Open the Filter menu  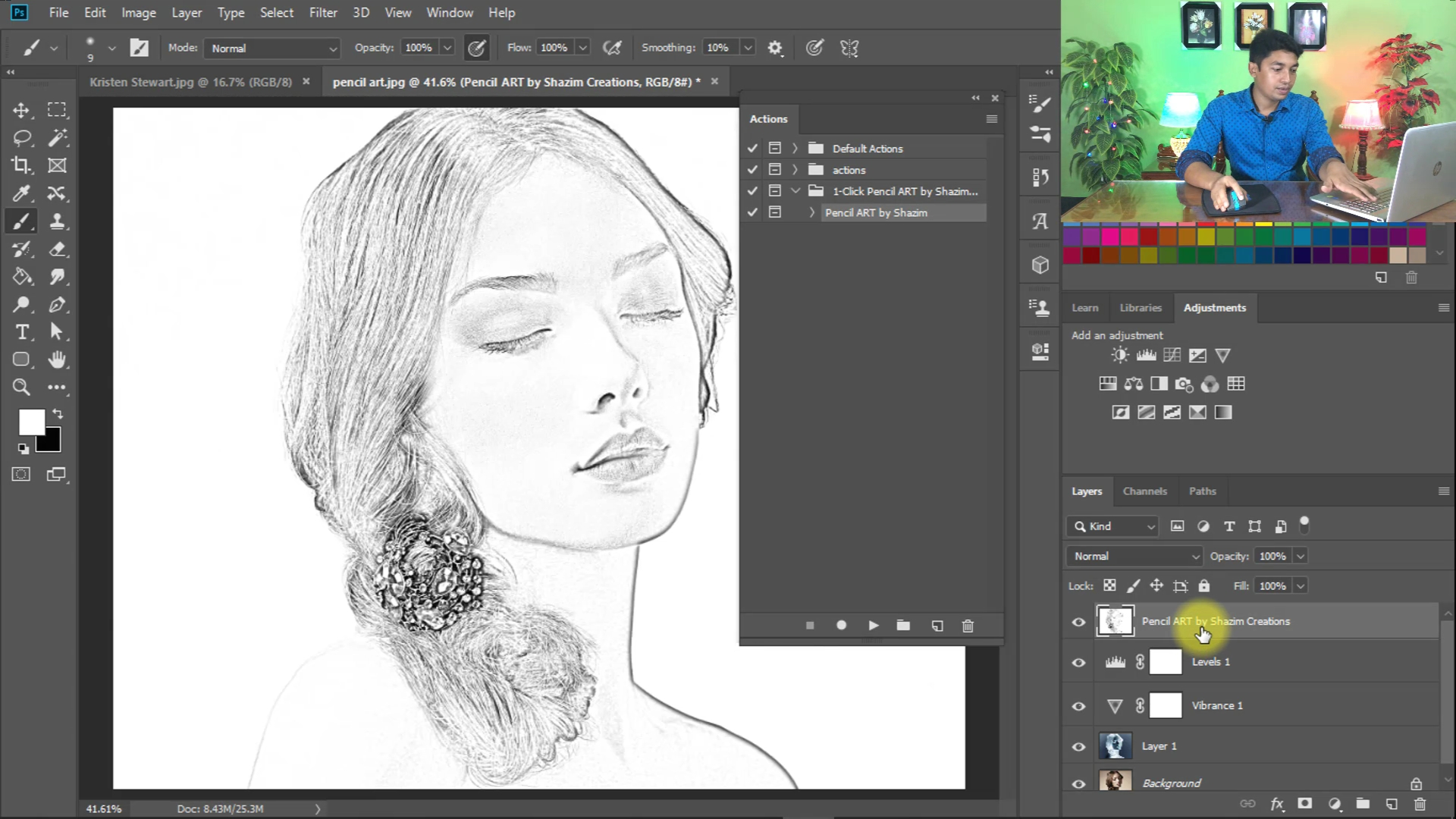coord(322,13)
